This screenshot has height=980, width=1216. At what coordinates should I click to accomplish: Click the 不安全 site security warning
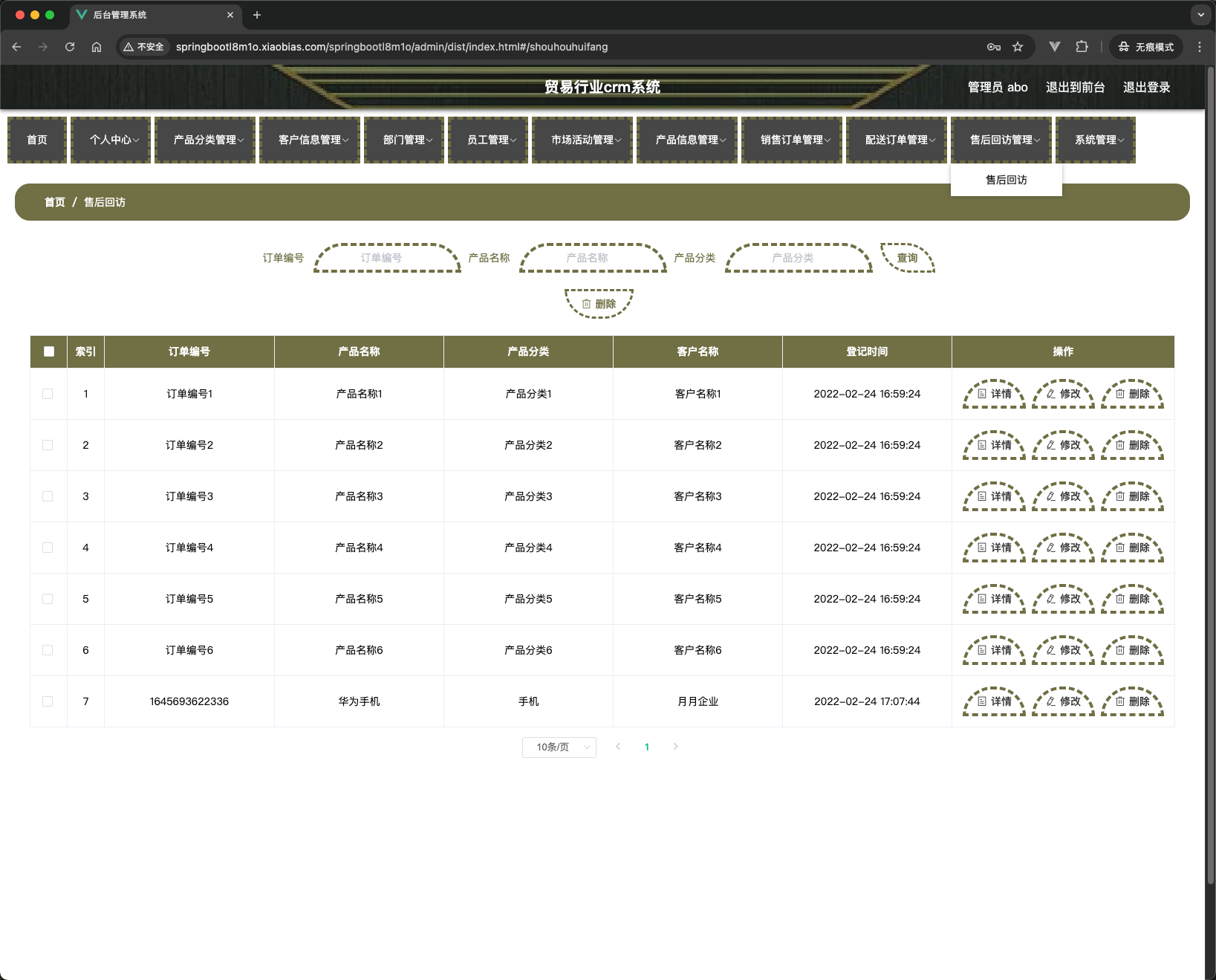pyautogui.click(x=143, y=47)
